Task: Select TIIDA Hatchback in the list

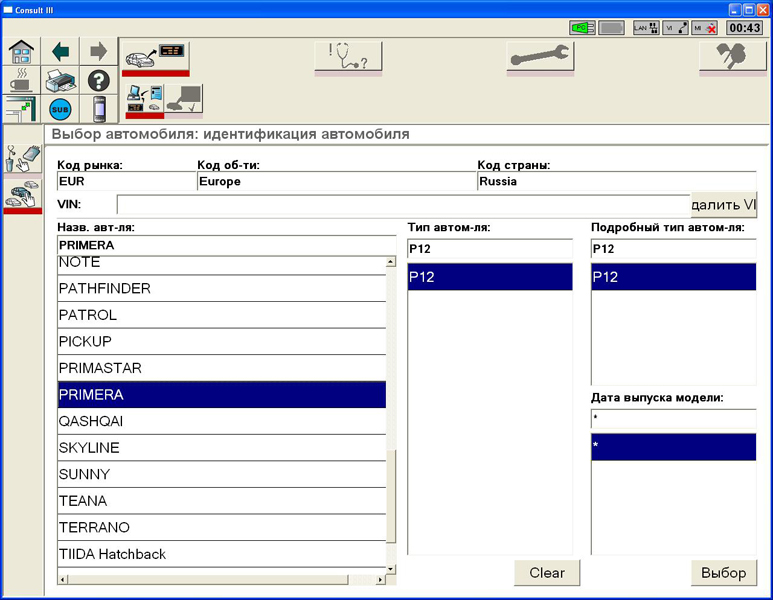Action: pyautogui.click(x=222, y=555)
